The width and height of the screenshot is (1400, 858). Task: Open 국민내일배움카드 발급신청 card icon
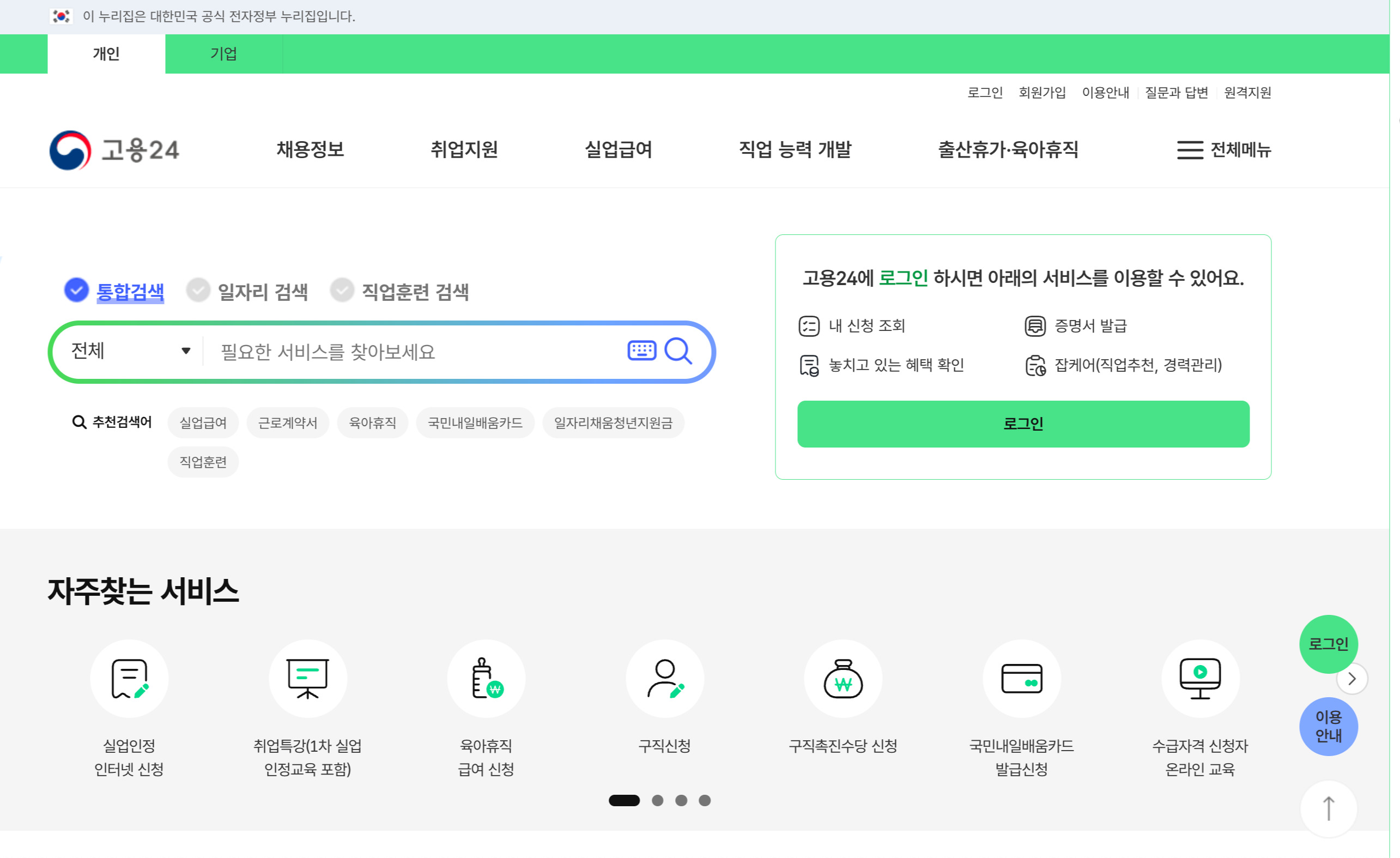coord(1021,679)
